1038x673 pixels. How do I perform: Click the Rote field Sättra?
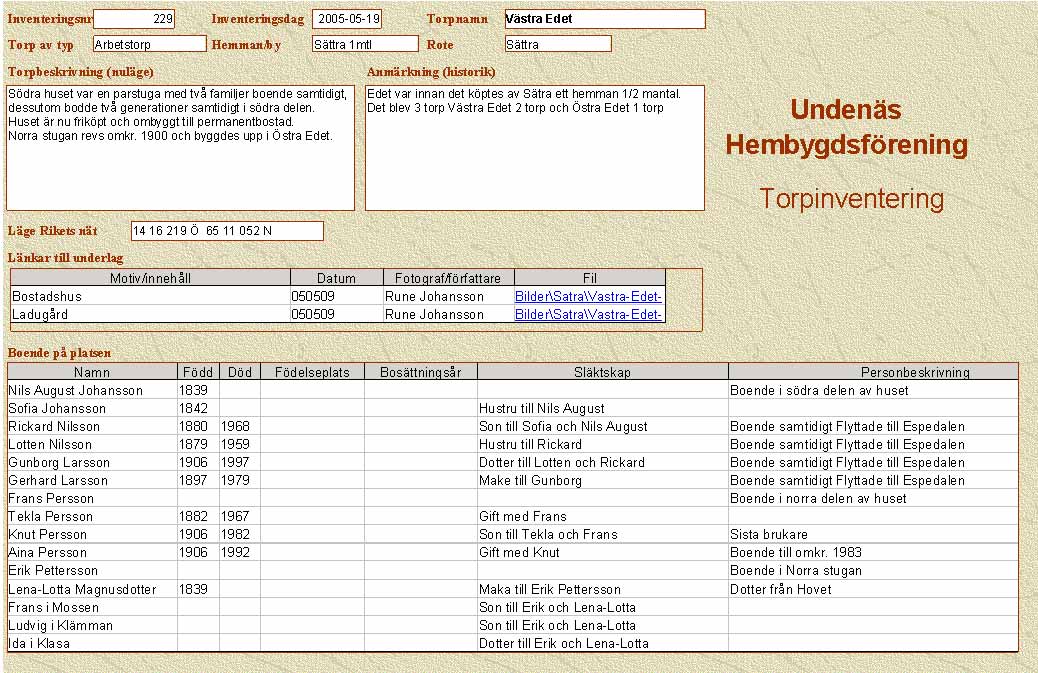pos(557,44)
